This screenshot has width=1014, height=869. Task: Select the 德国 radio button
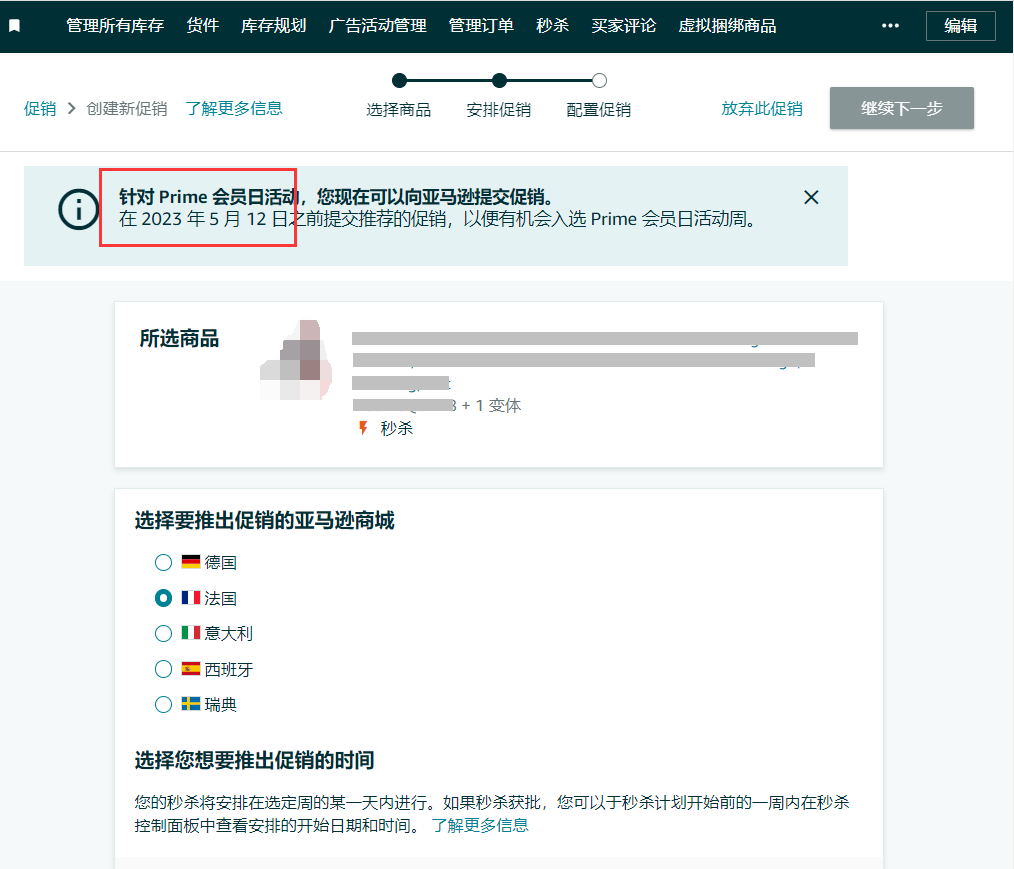click(163, 562)
